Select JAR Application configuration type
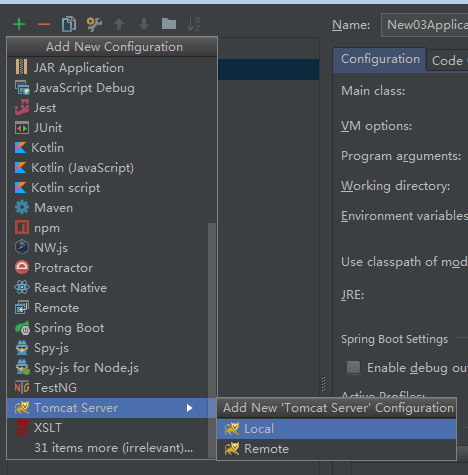Image resolution: width=468 pixels, height=475 pixels. 112,68
